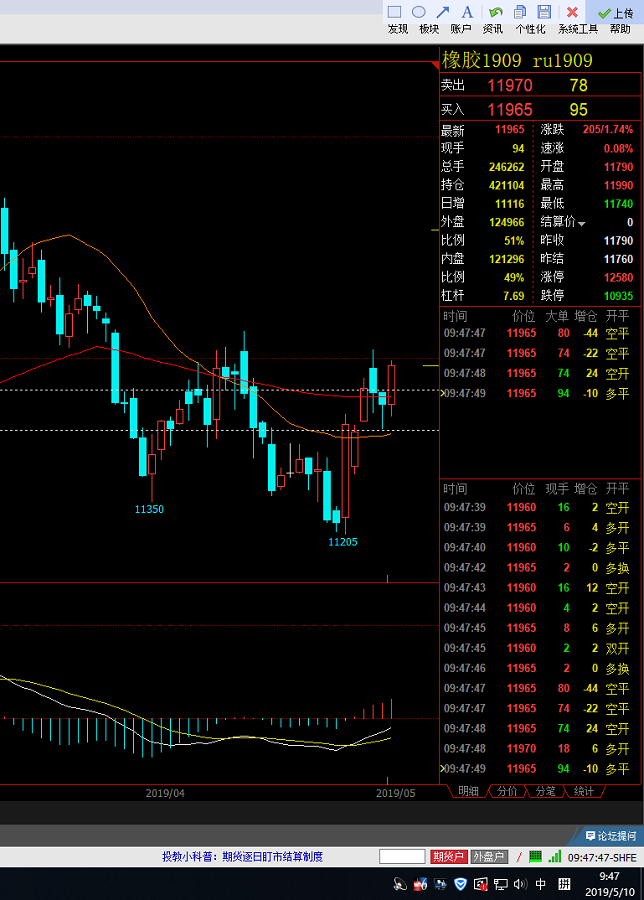The height and width of the screenshot is (900, 644).
Task: Open the system clock showing 9:47
Action: click(610, 884)
